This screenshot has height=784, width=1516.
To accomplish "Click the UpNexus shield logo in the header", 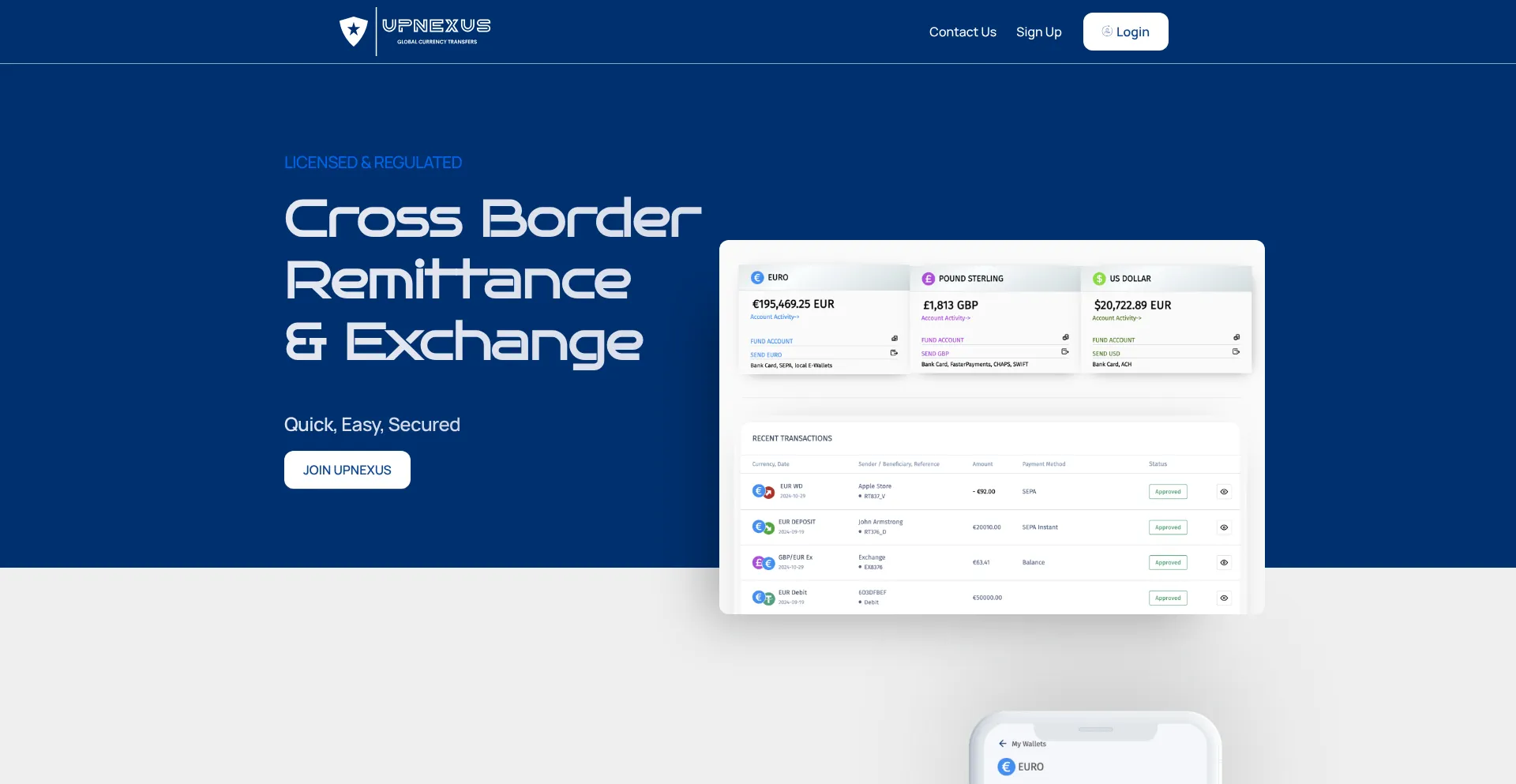I will pyautogui.click(x=353, y=31).
